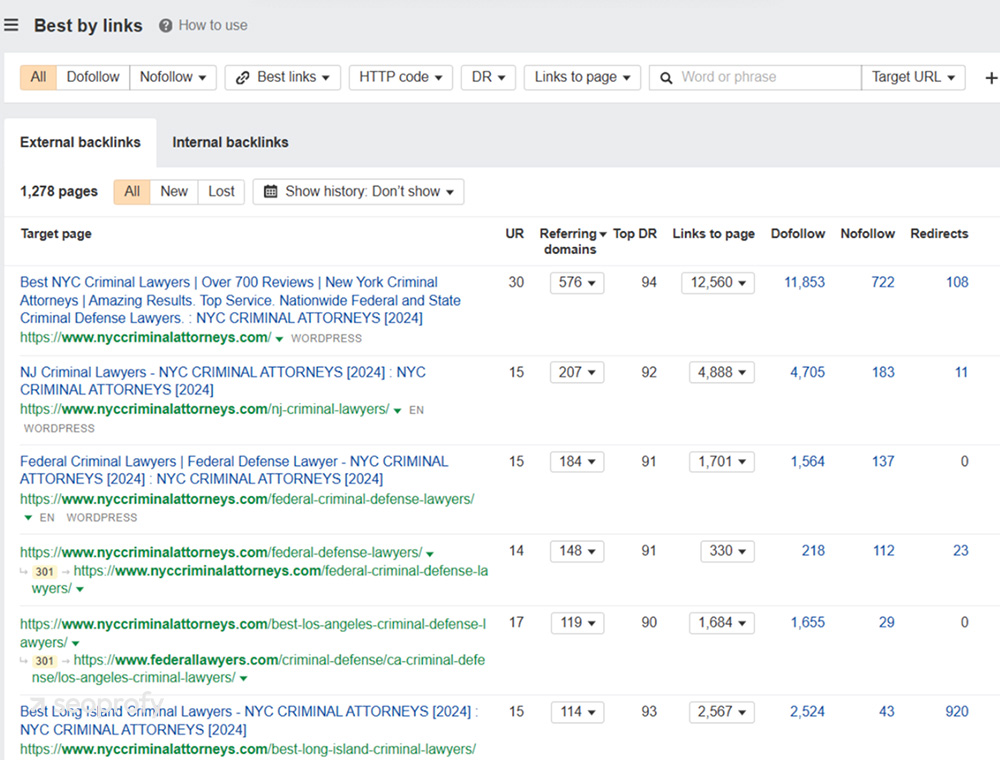Viewport: 1000px width, 760px height.
Task: Open the 1,564 dofollow links
Action: pyautogui.click(x=807, y=462)
